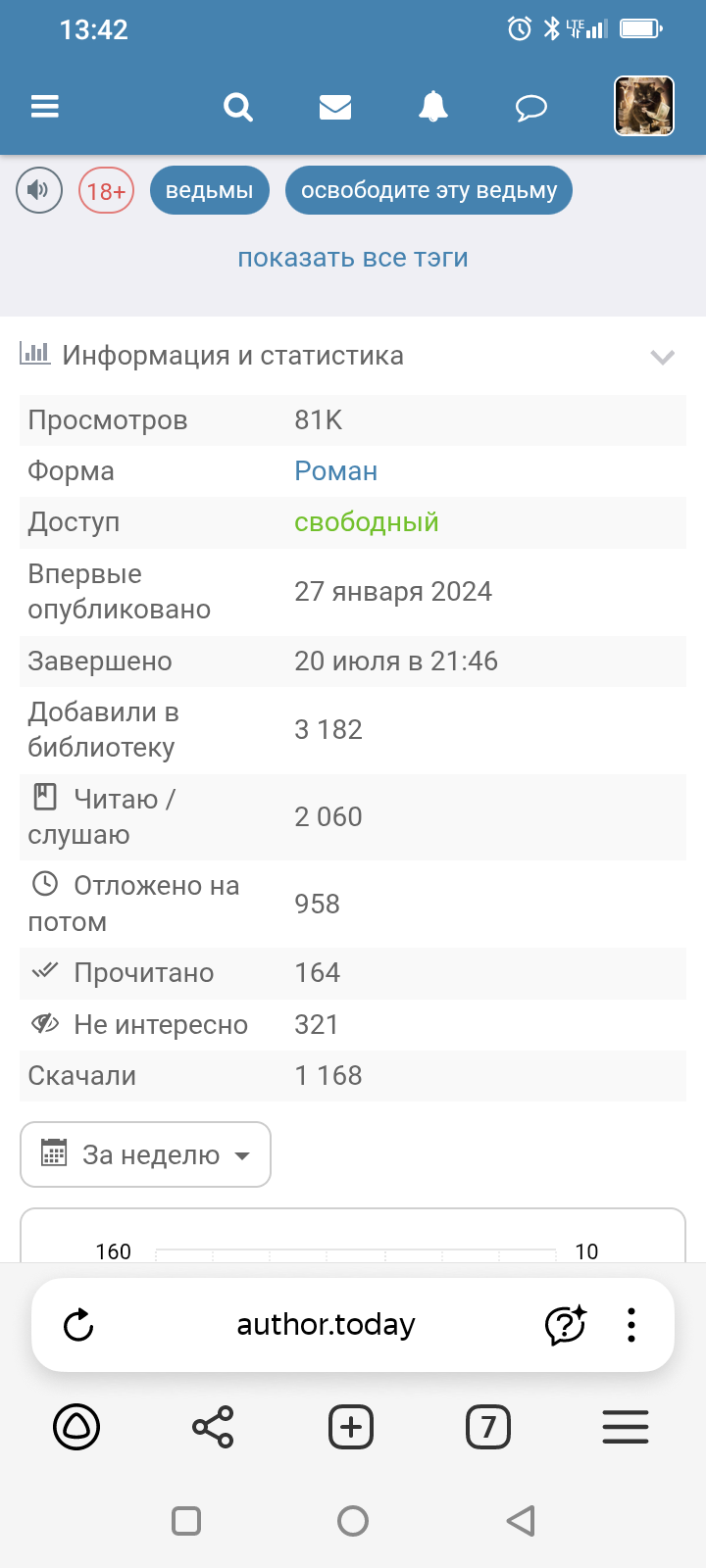
Task: Open the browser tabs counter
Action: pos(488,1427)
